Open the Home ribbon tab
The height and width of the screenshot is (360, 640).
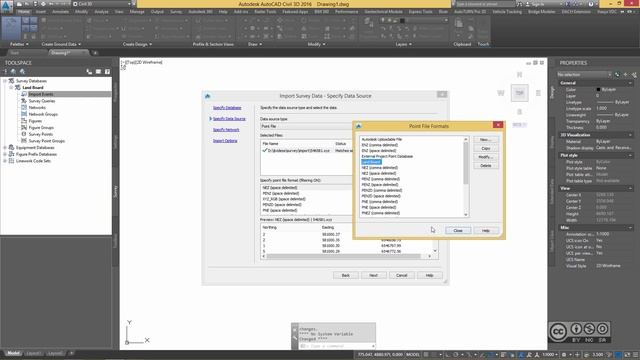[x=24, y=12]
